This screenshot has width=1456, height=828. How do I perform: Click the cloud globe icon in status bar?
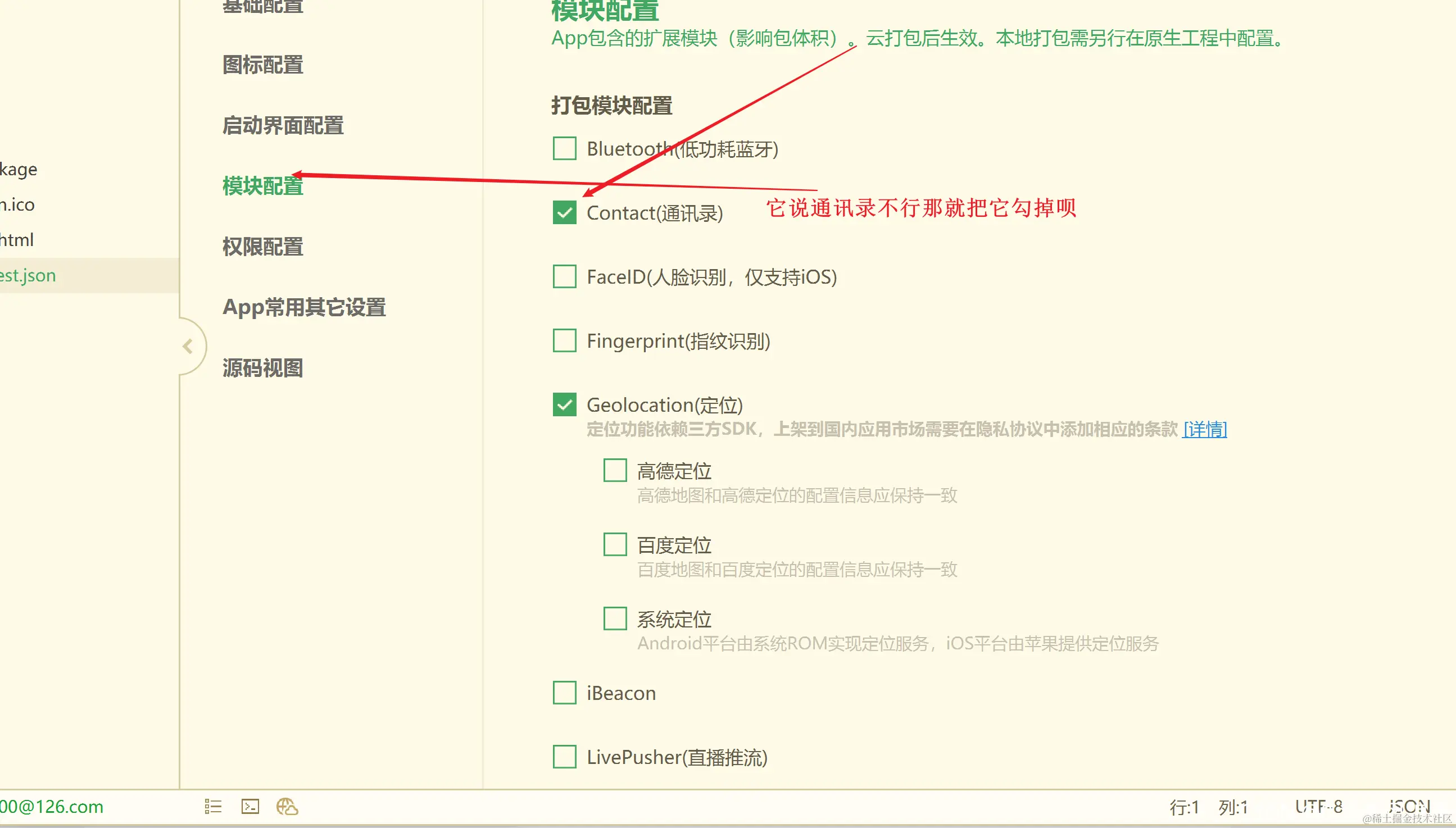287,807
